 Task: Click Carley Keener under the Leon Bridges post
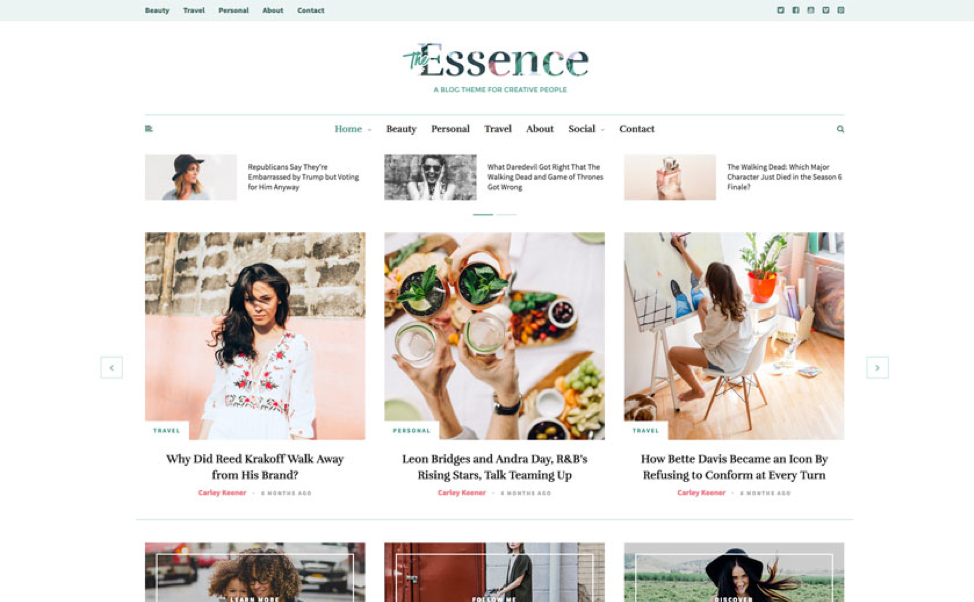tap(462, 493)
